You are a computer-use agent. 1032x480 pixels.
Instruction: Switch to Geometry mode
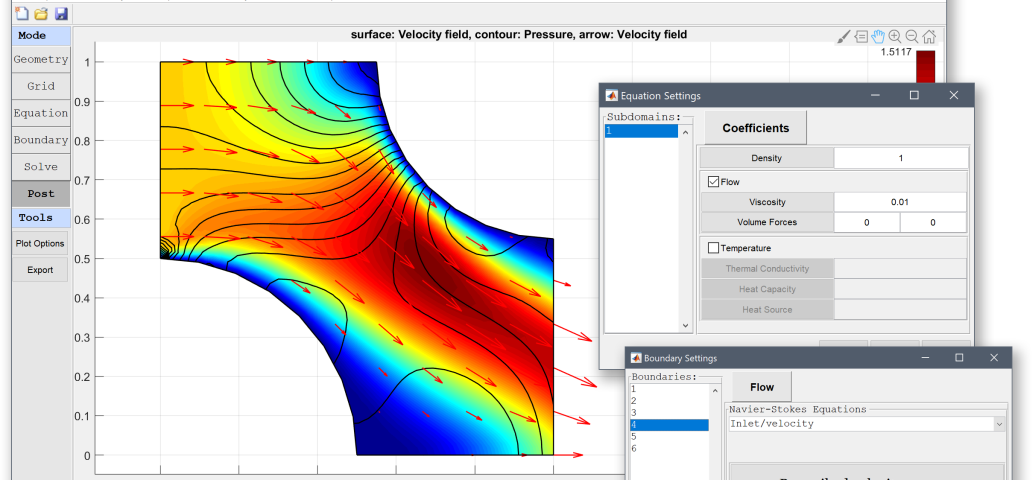coord(41,59)
